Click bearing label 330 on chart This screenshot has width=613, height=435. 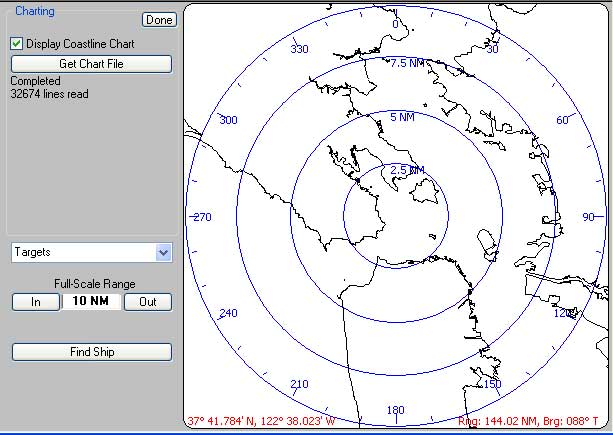pyautogui.click(x=299, y=49)
